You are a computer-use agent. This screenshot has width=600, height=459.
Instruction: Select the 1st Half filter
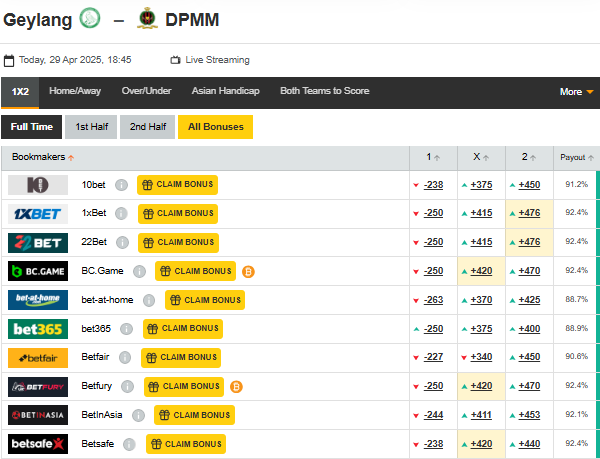[91, 127]
